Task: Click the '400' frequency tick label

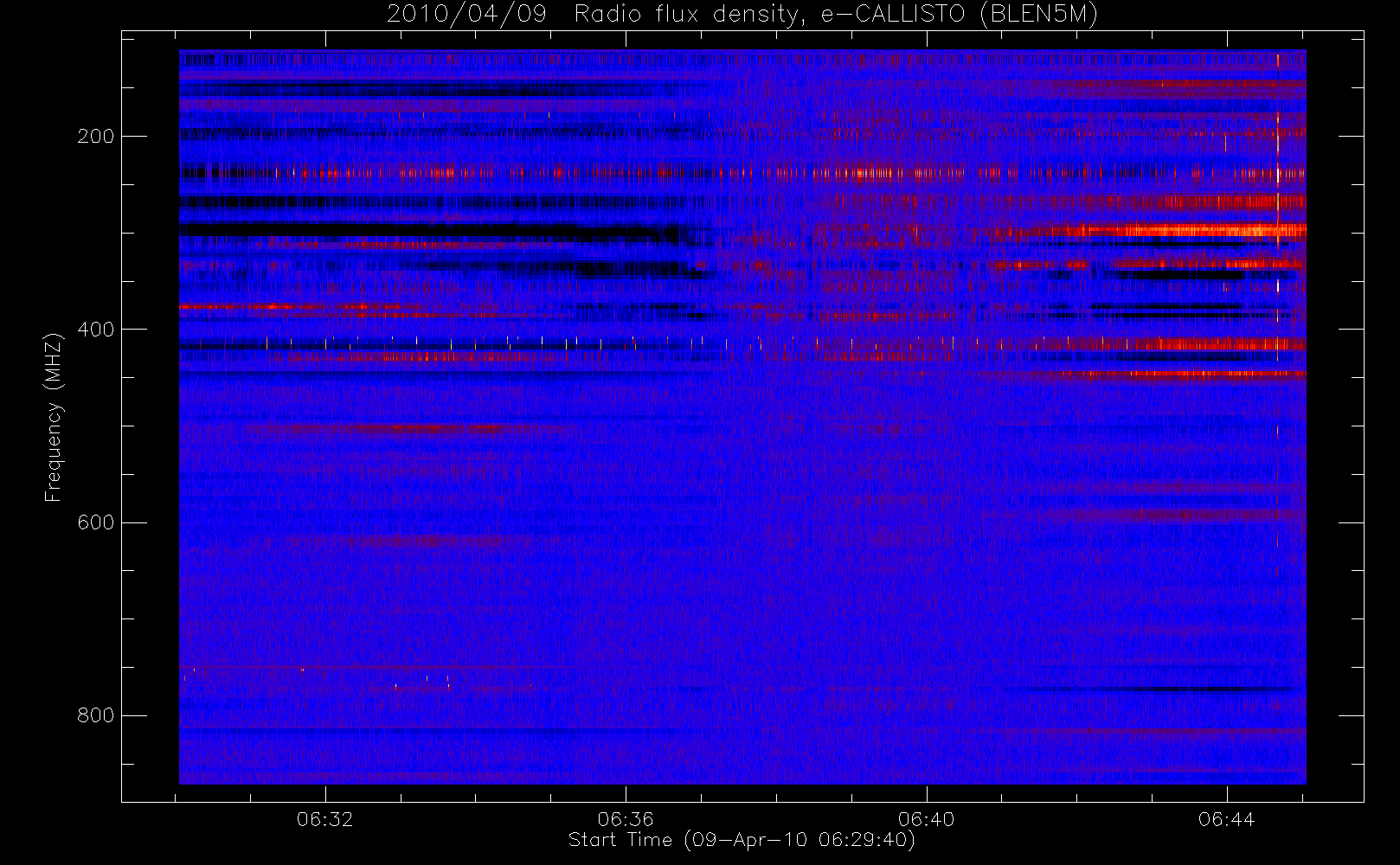Action: (x=95, y=330)
